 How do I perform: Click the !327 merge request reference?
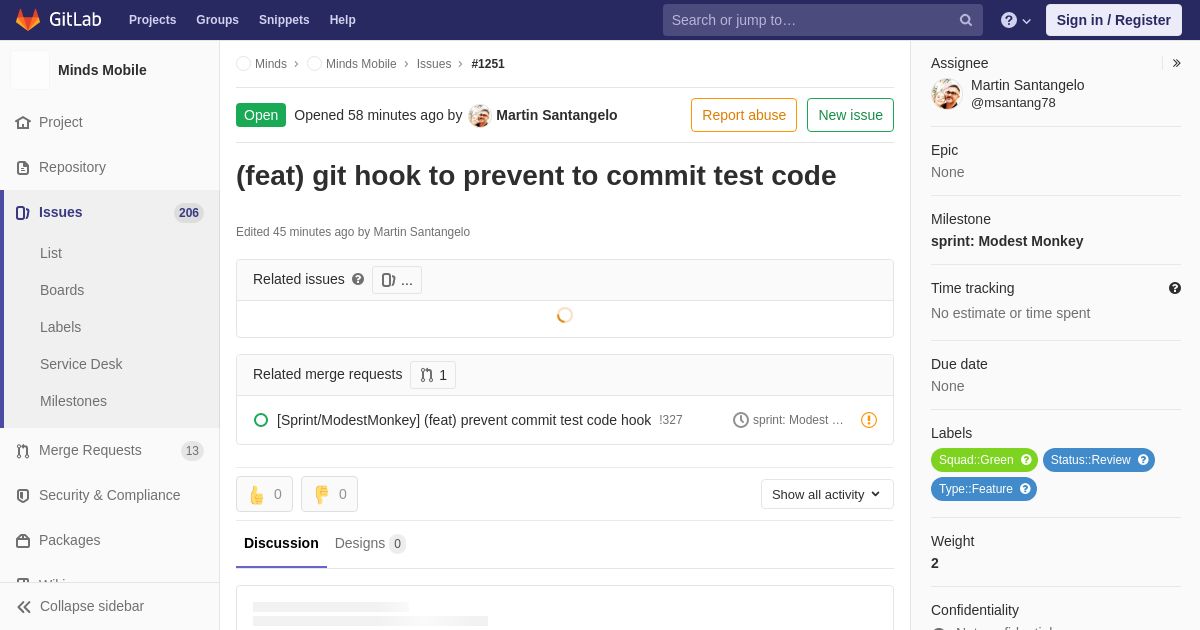[x=671, y=420]
